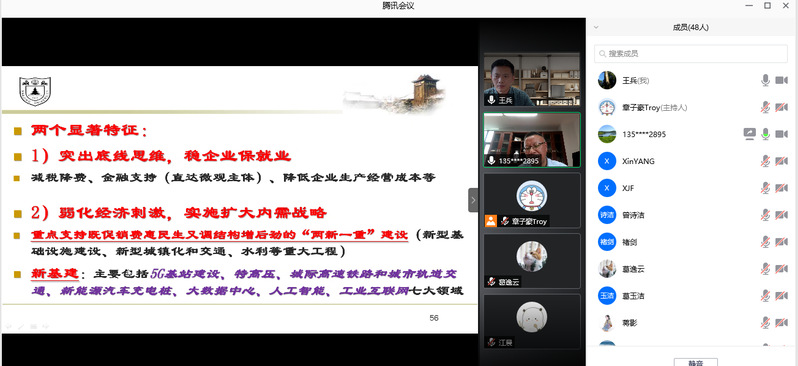Select 王兵 video thumbnail

pos(532,79)
